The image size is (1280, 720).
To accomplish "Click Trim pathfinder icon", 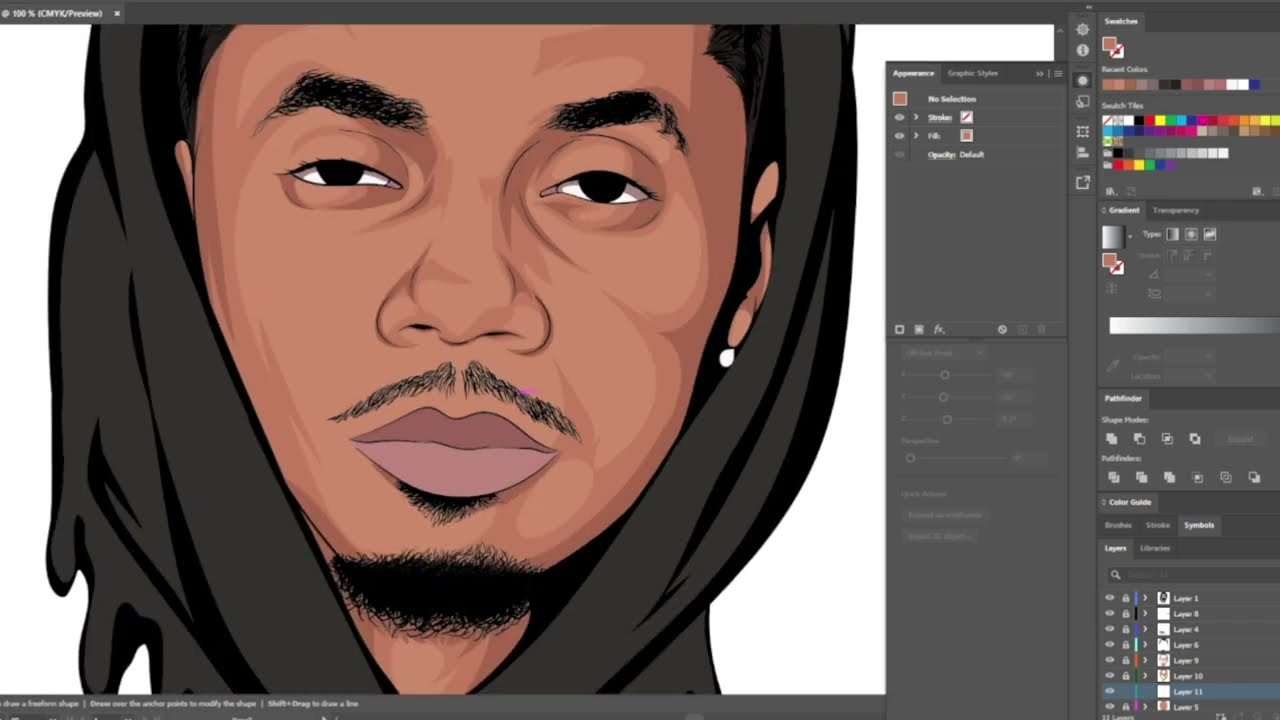I will coord(1142,478).
